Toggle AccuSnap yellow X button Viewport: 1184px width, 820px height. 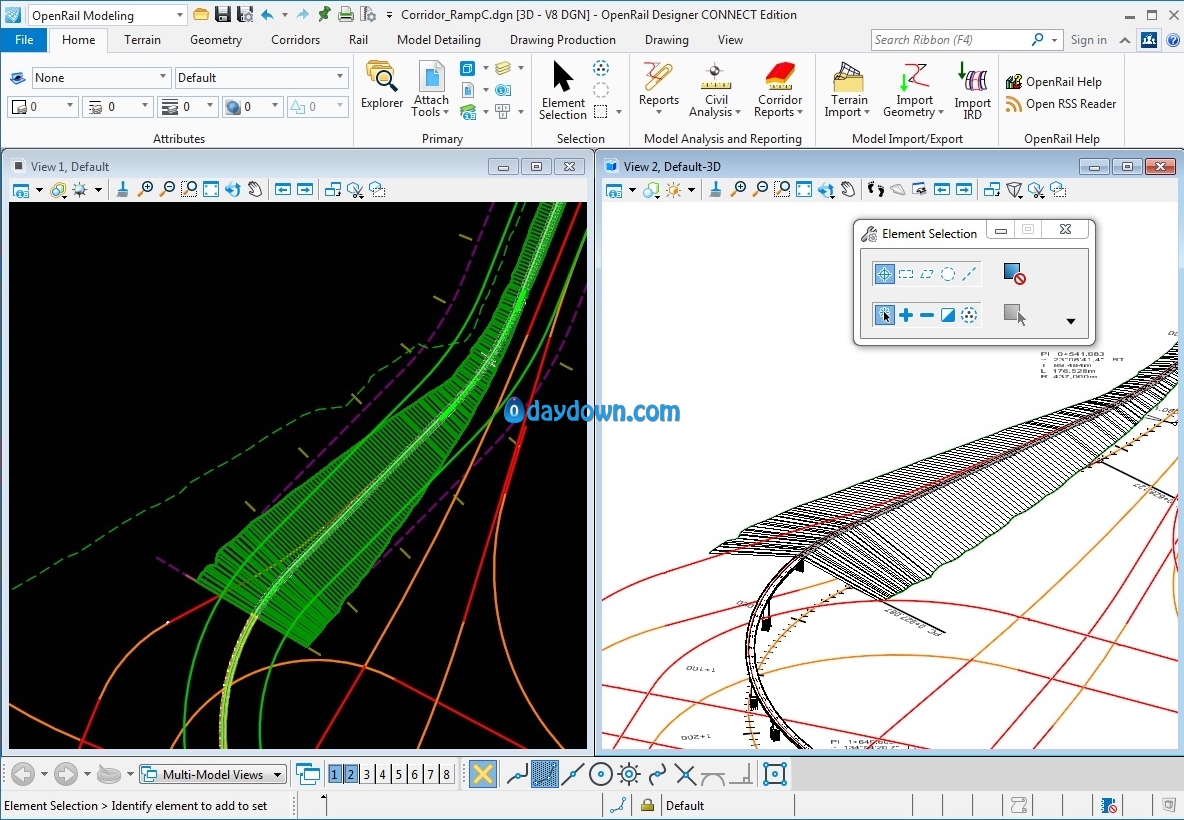tap(483, 774)
